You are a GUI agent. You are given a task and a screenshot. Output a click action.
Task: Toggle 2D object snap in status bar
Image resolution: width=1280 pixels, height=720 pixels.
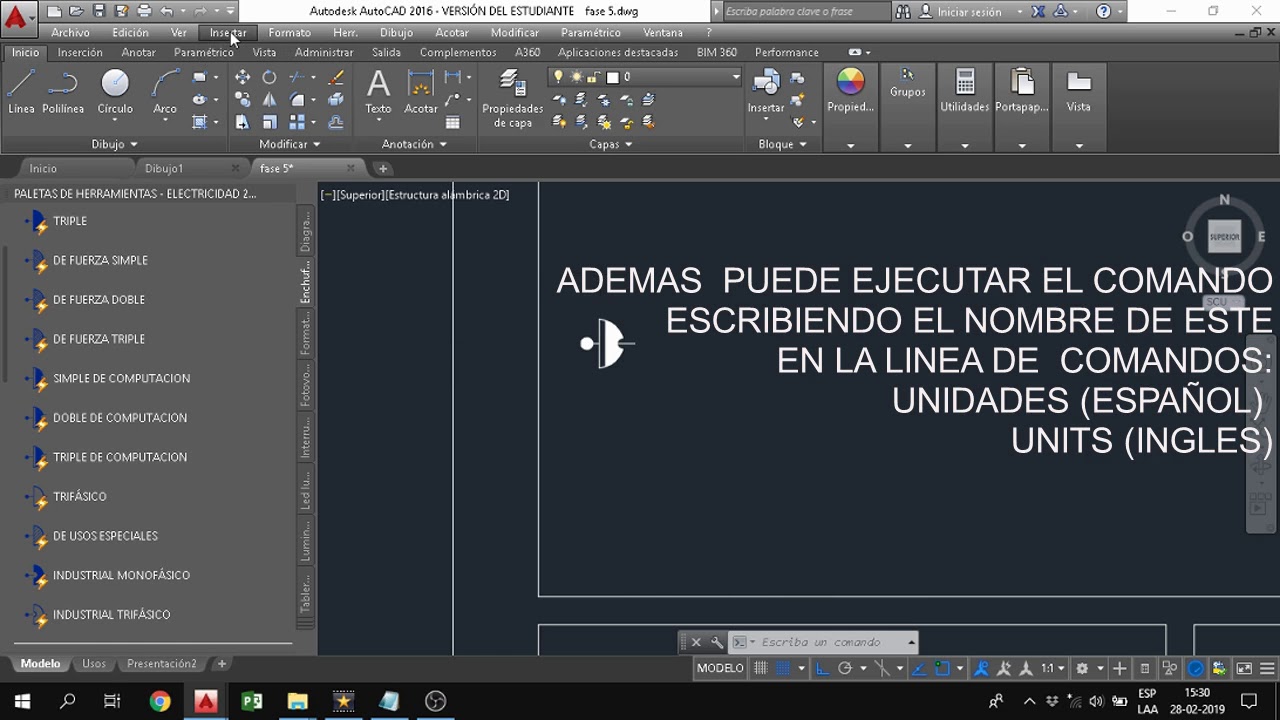pos(941,668)
